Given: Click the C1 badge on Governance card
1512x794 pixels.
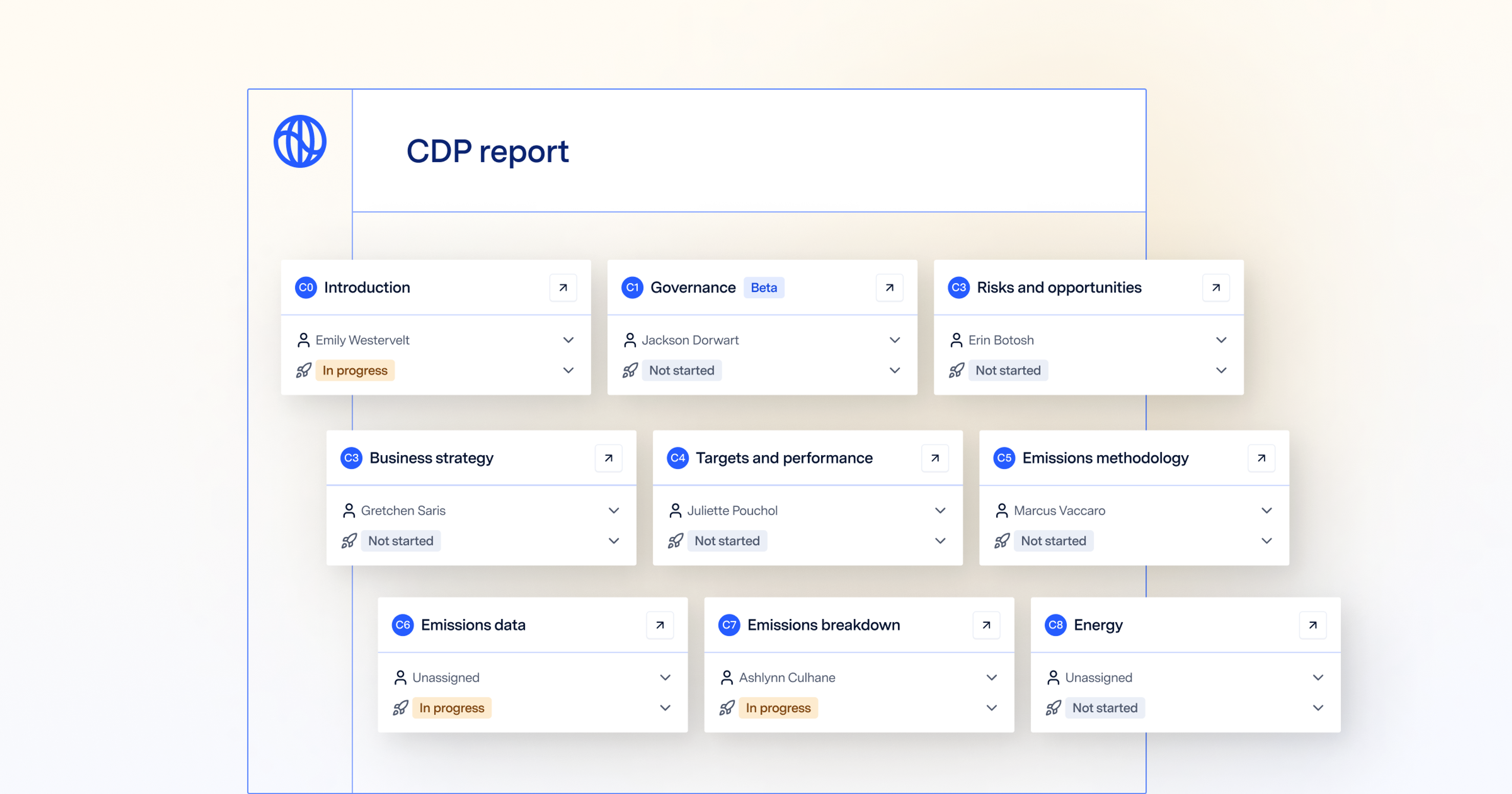Looking at the screenshot, I should pos(632,288).
